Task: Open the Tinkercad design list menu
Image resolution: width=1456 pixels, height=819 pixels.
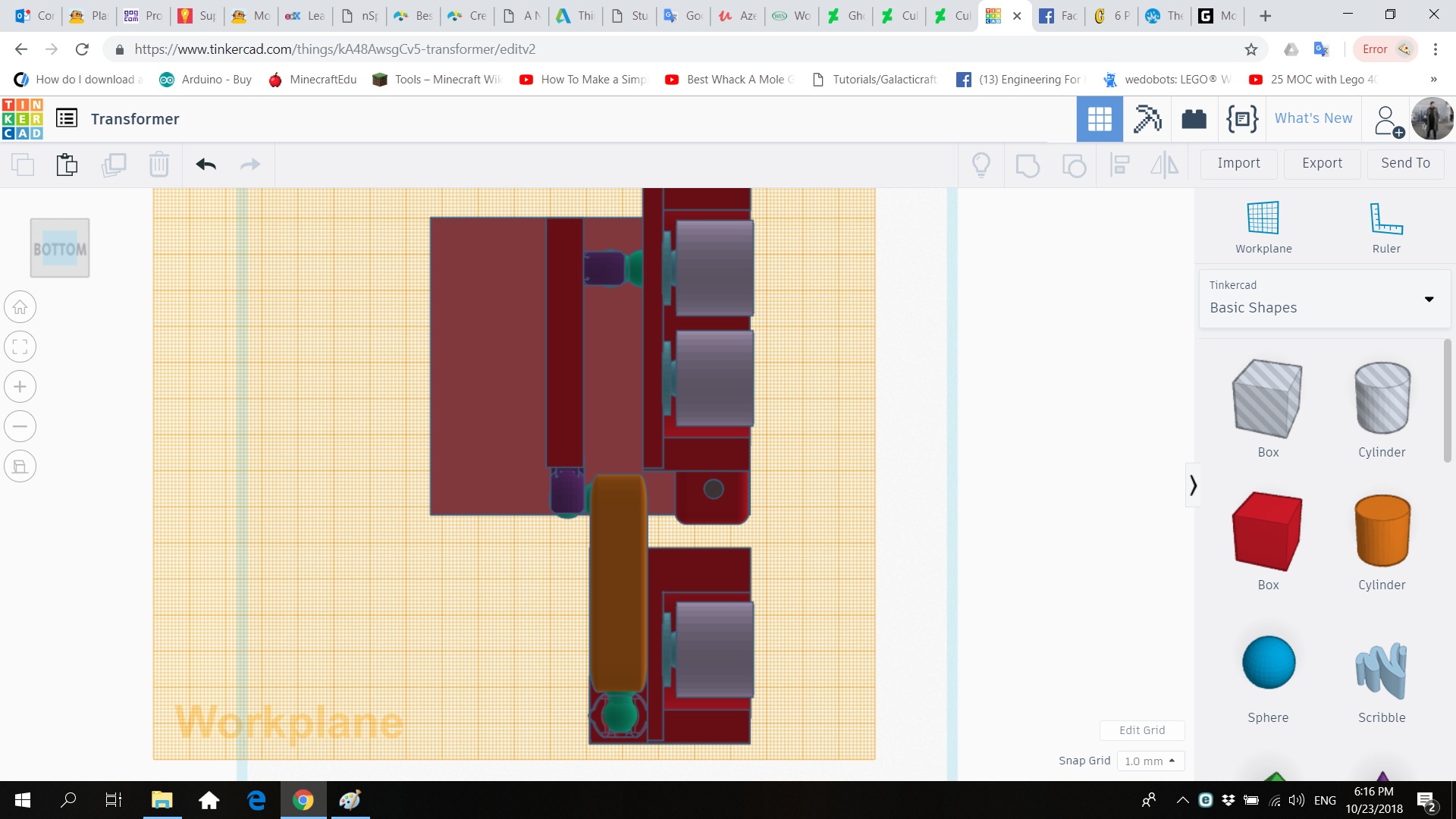Action: [67, 118]
